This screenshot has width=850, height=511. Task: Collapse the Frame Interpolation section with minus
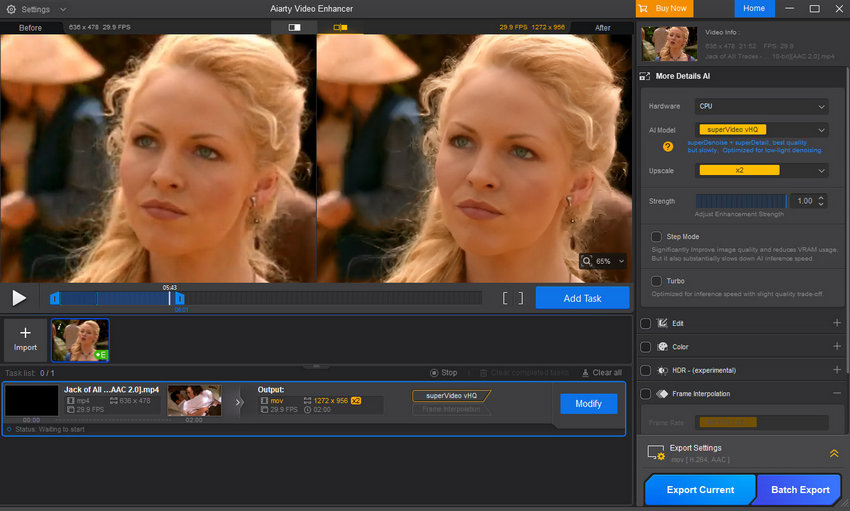(836, 393)
